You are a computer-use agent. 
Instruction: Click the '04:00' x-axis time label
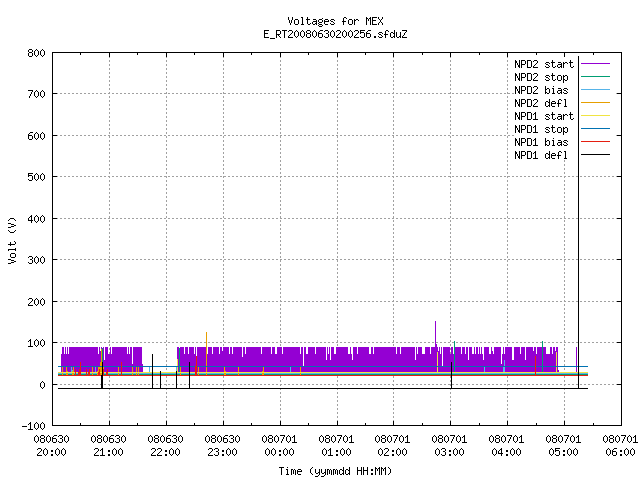(507, 452)
